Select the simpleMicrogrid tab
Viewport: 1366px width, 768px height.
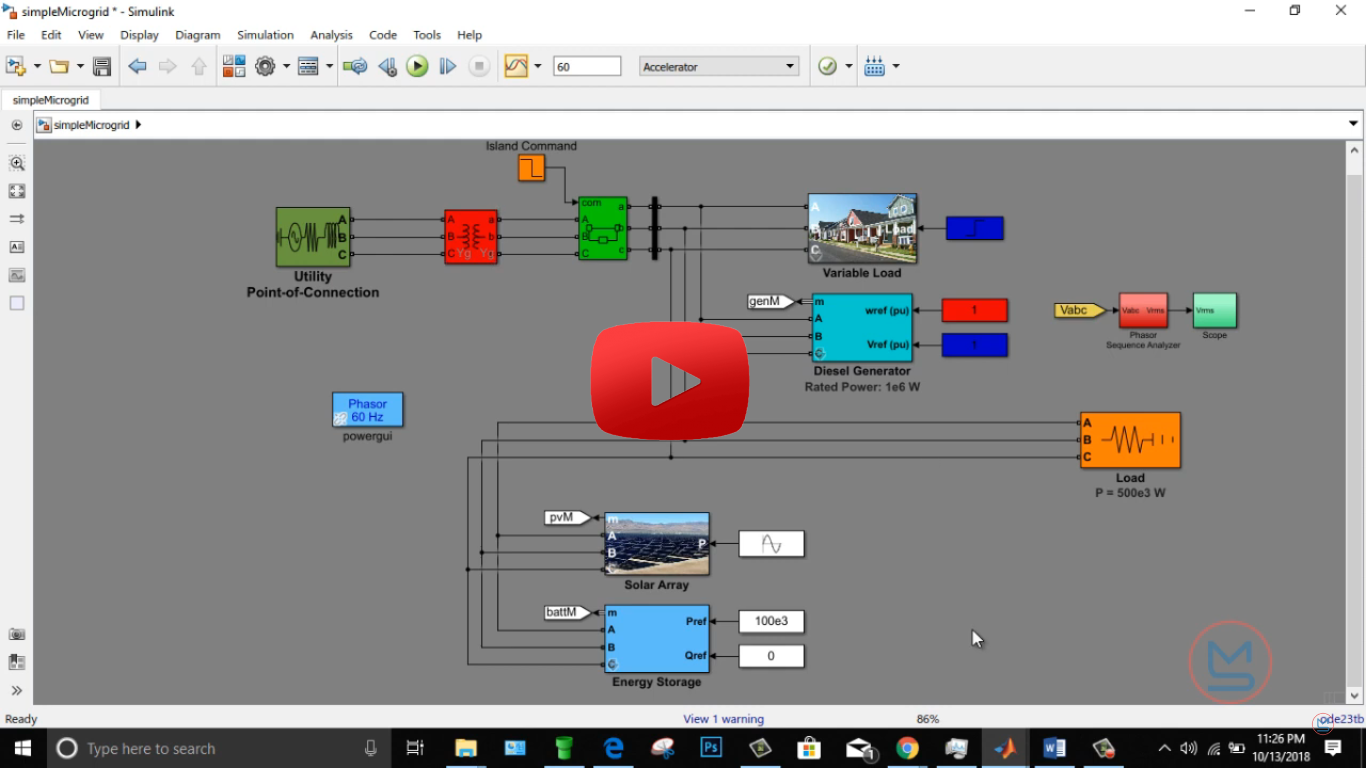pos(50,100)
